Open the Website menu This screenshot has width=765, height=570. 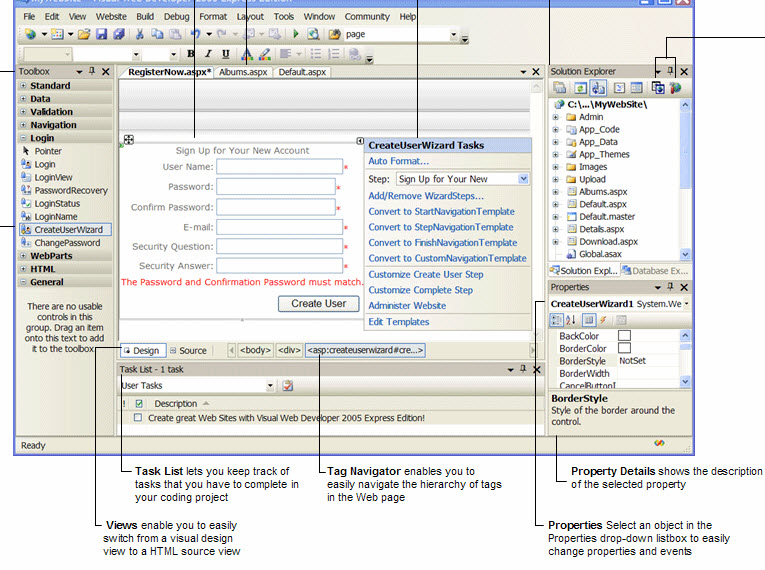point(111,17)
